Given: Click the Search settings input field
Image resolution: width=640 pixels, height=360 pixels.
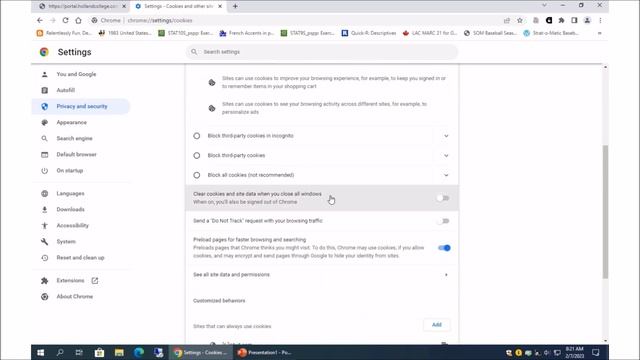Looking at the screenshot, I should tap(322, 52).
